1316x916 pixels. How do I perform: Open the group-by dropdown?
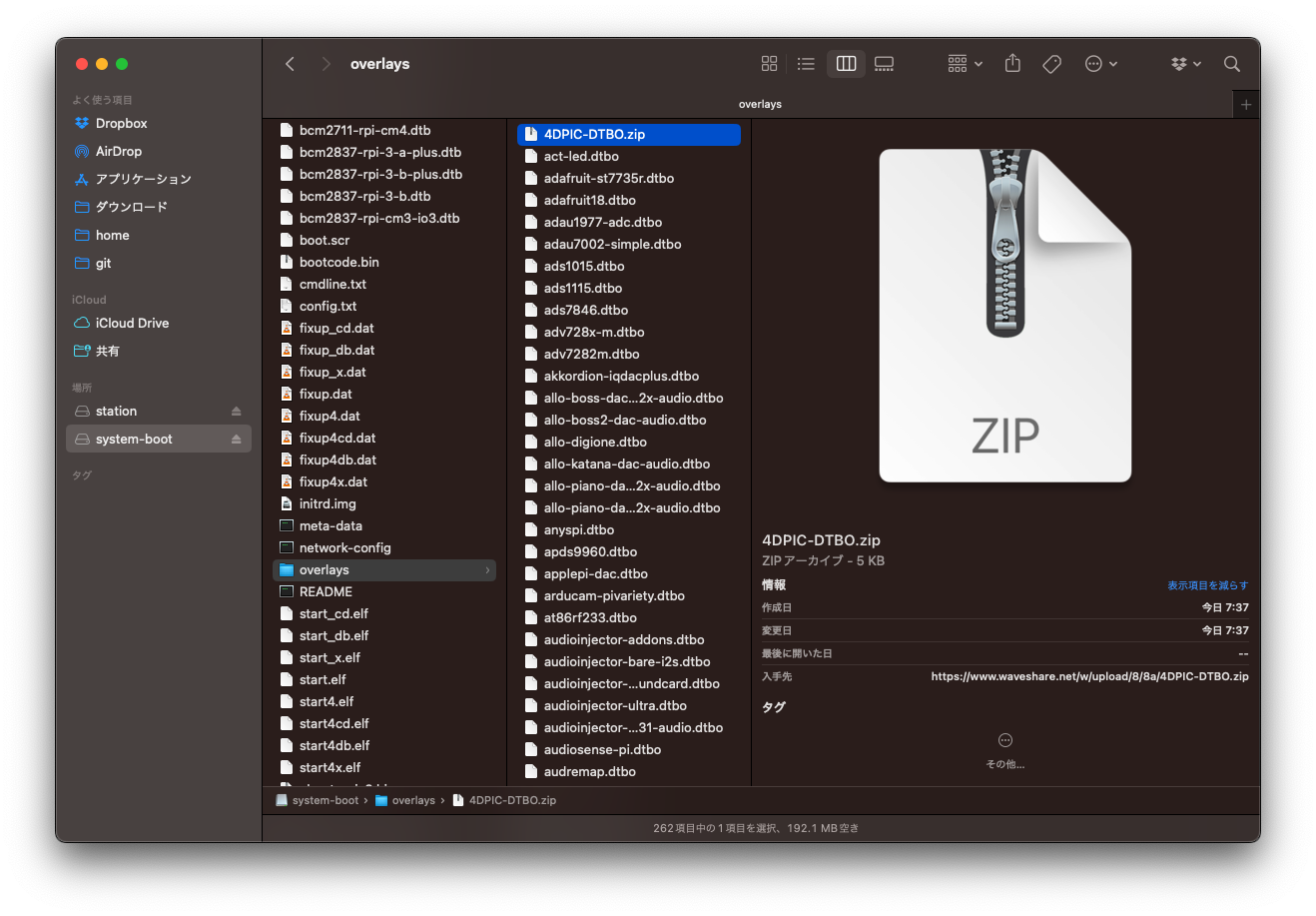pos(965,64)
